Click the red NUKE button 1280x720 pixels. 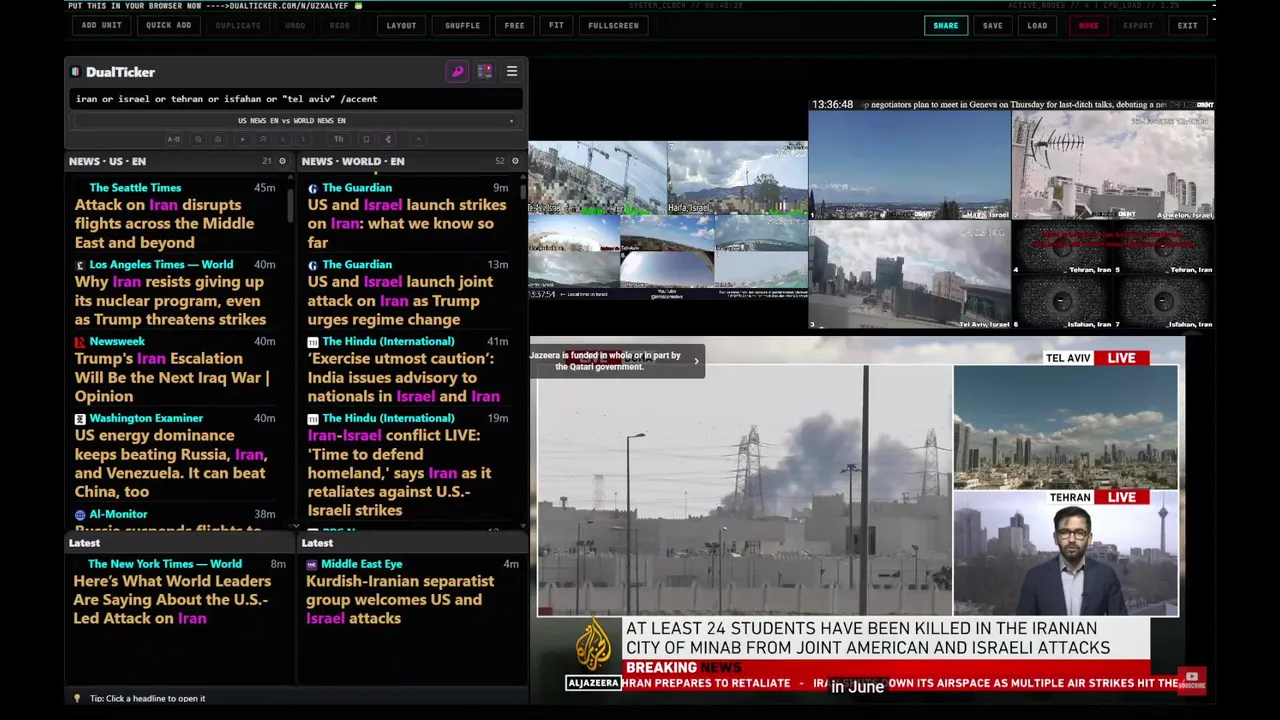[1088, 25]
